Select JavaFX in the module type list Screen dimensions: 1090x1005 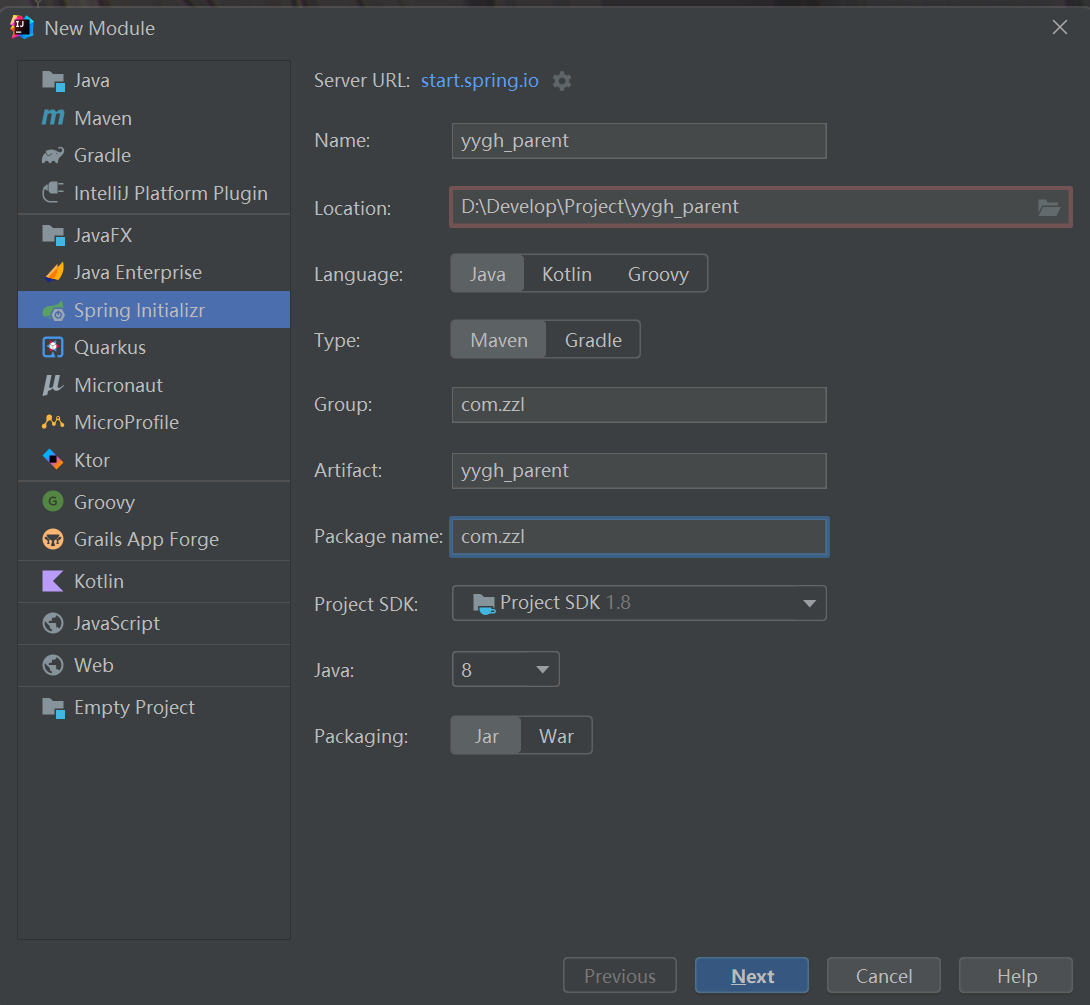(102, 235)
